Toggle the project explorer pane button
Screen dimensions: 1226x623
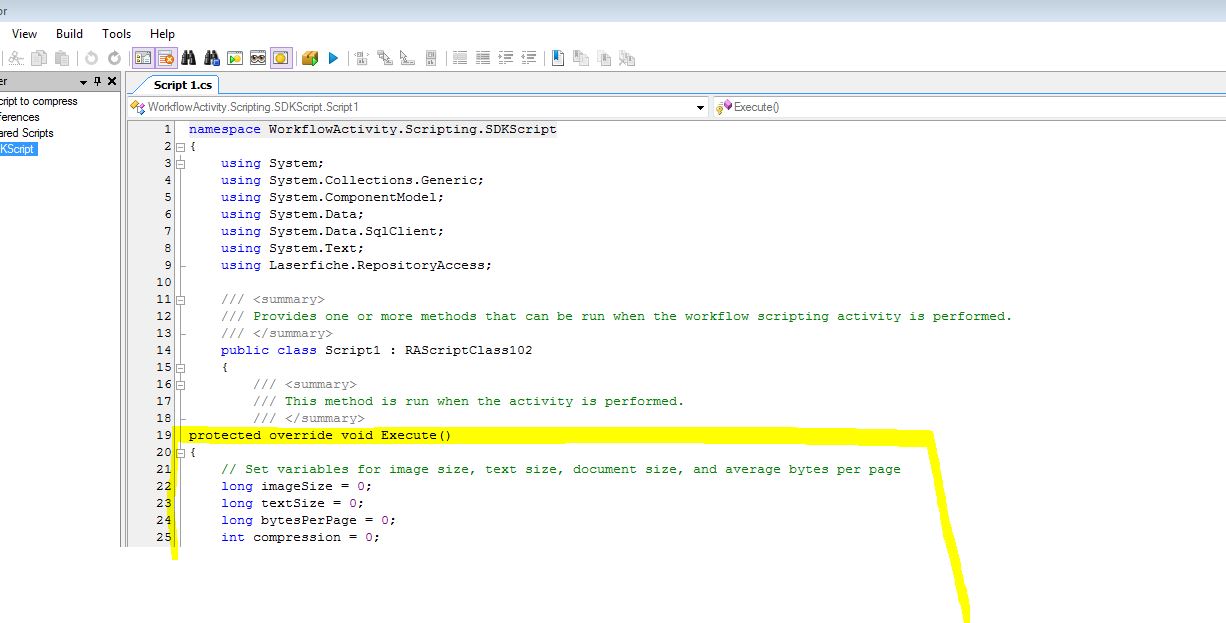click(x=143, y=58)
